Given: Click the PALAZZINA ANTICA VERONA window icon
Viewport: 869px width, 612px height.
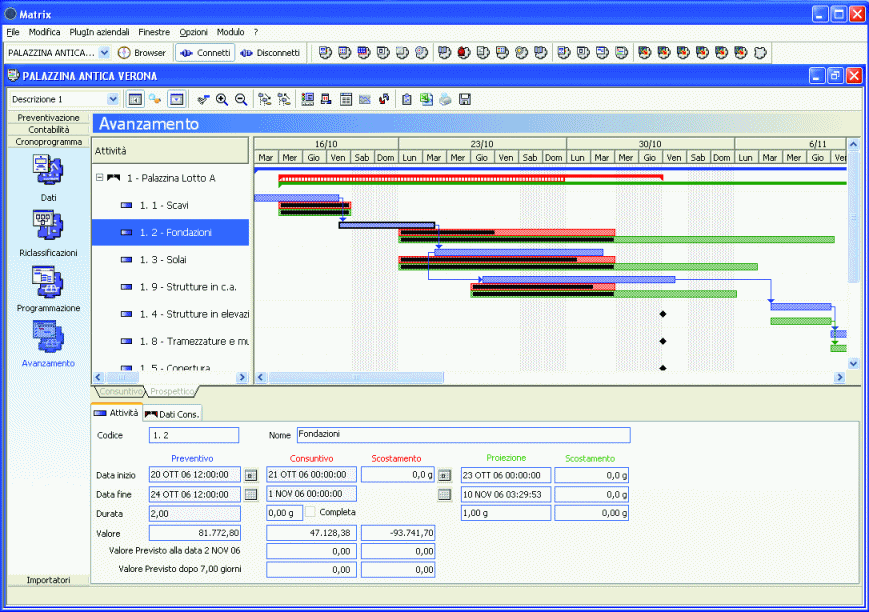Looking at the screenshot, I should [13, 75].
